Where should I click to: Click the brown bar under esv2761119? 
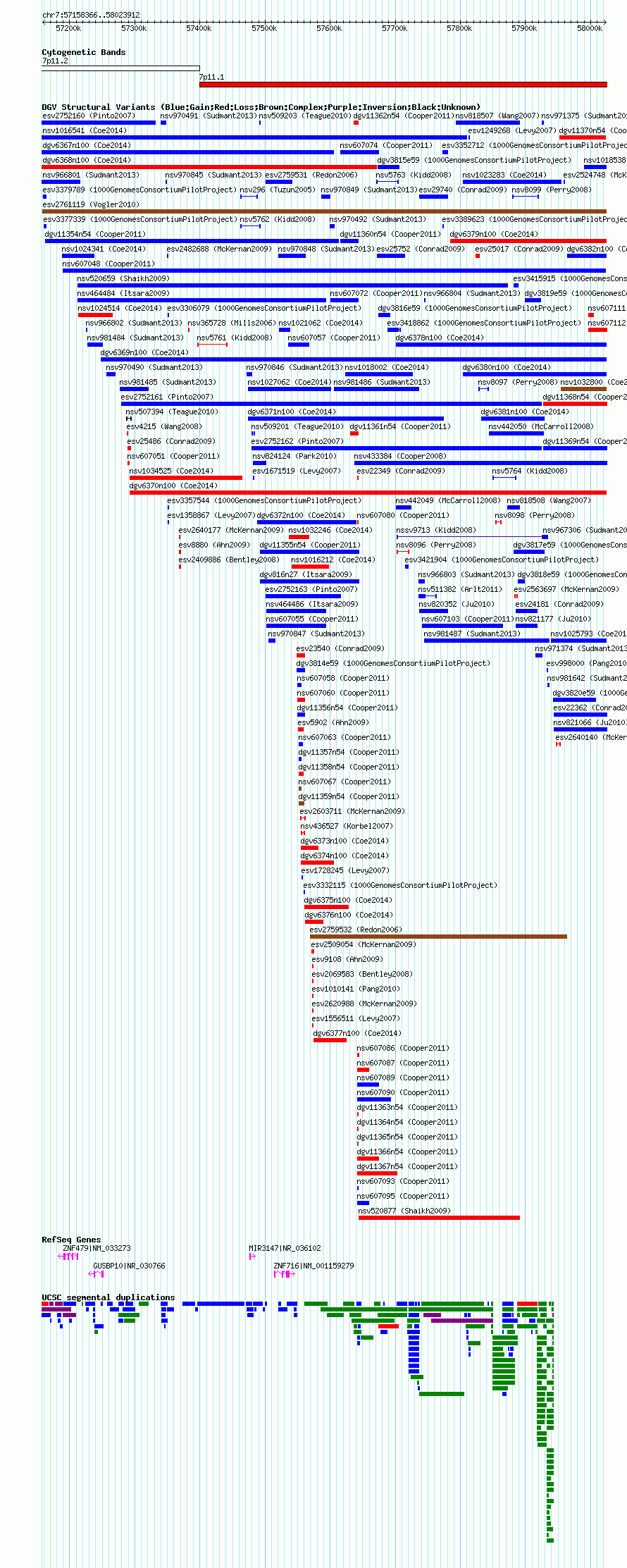[x=324, y=211]
